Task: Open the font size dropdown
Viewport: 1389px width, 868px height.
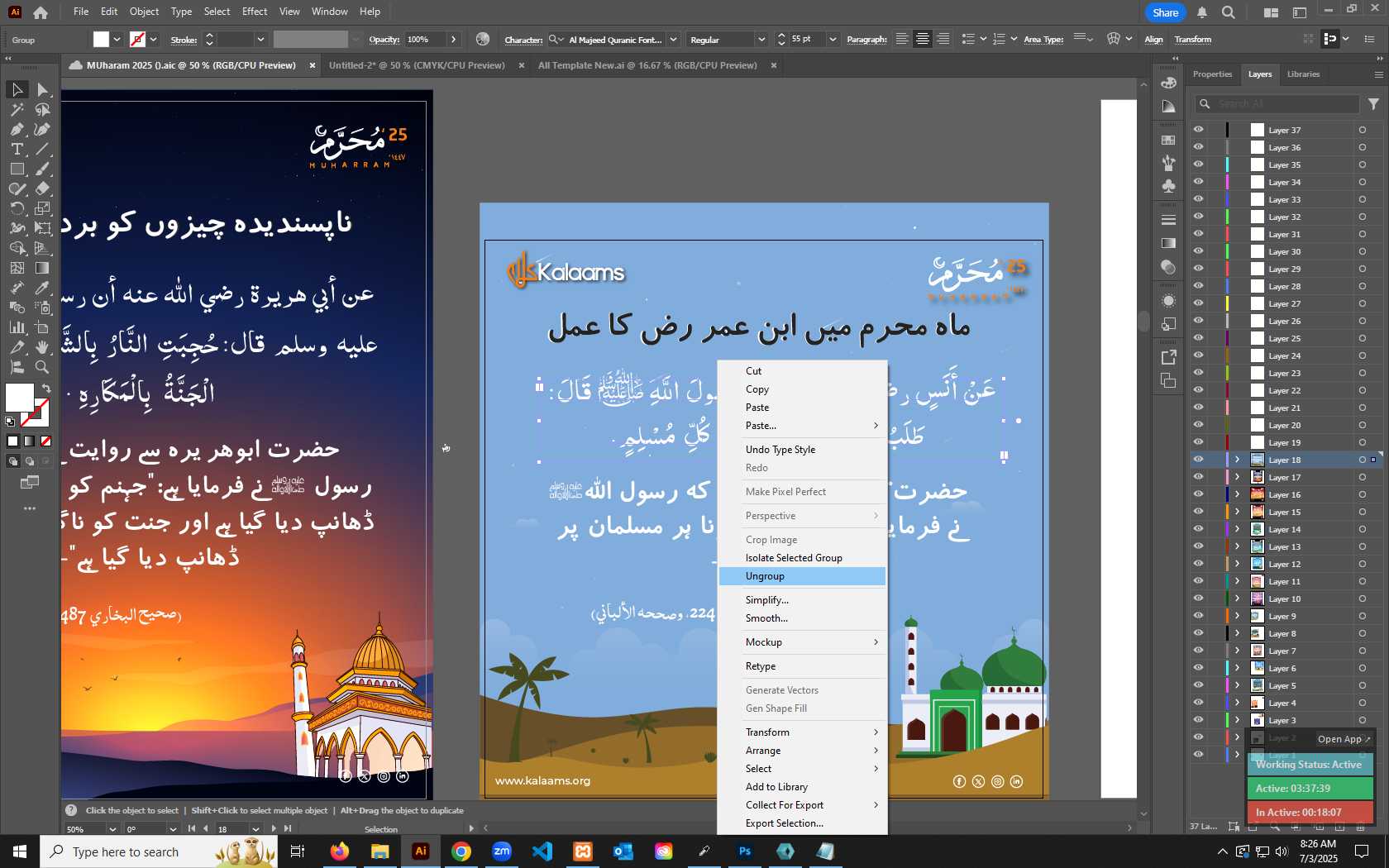Action: (x=832, y=40)
